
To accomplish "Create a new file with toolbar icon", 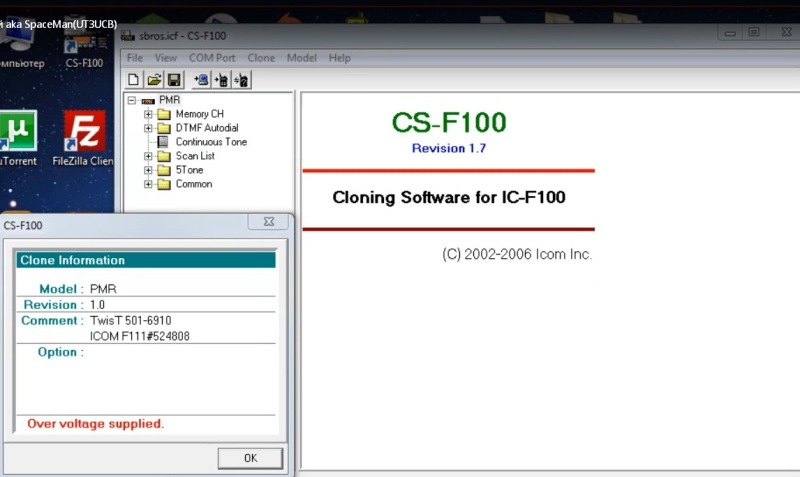I will coord(134,80).
